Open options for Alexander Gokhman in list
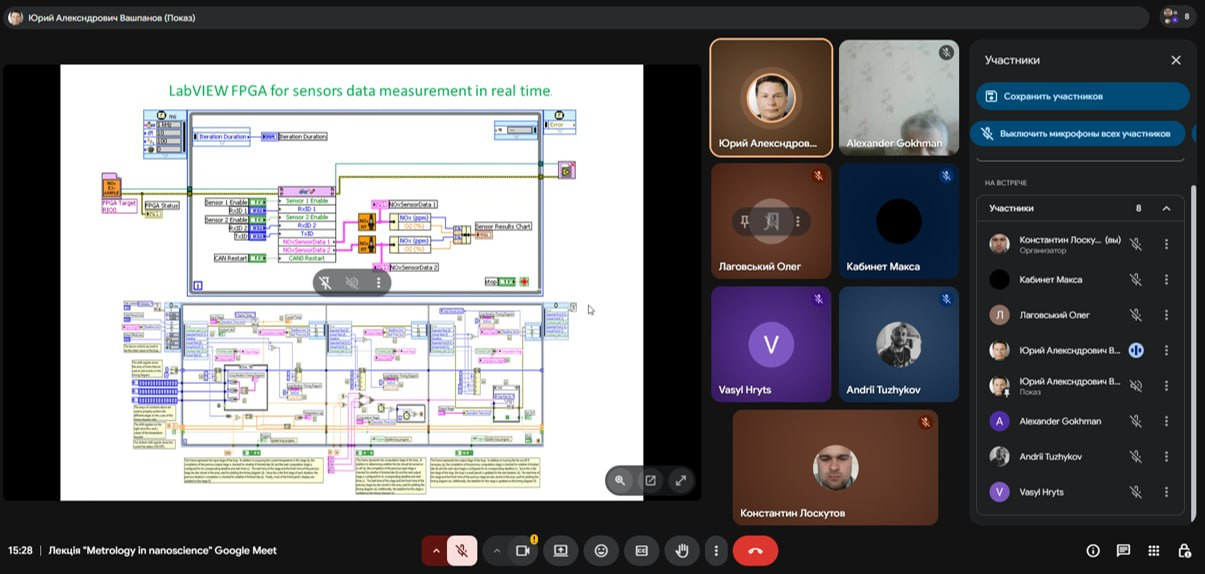Screen dimensions: 1205x574 (1166, 421)
